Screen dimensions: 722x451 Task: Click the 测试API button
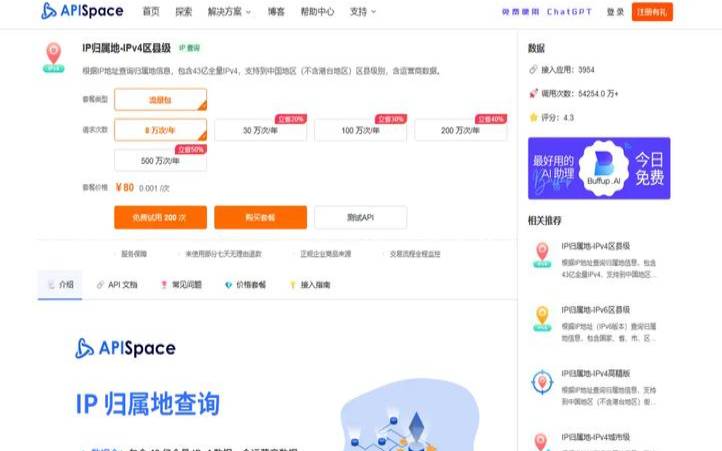click(361, 217)
